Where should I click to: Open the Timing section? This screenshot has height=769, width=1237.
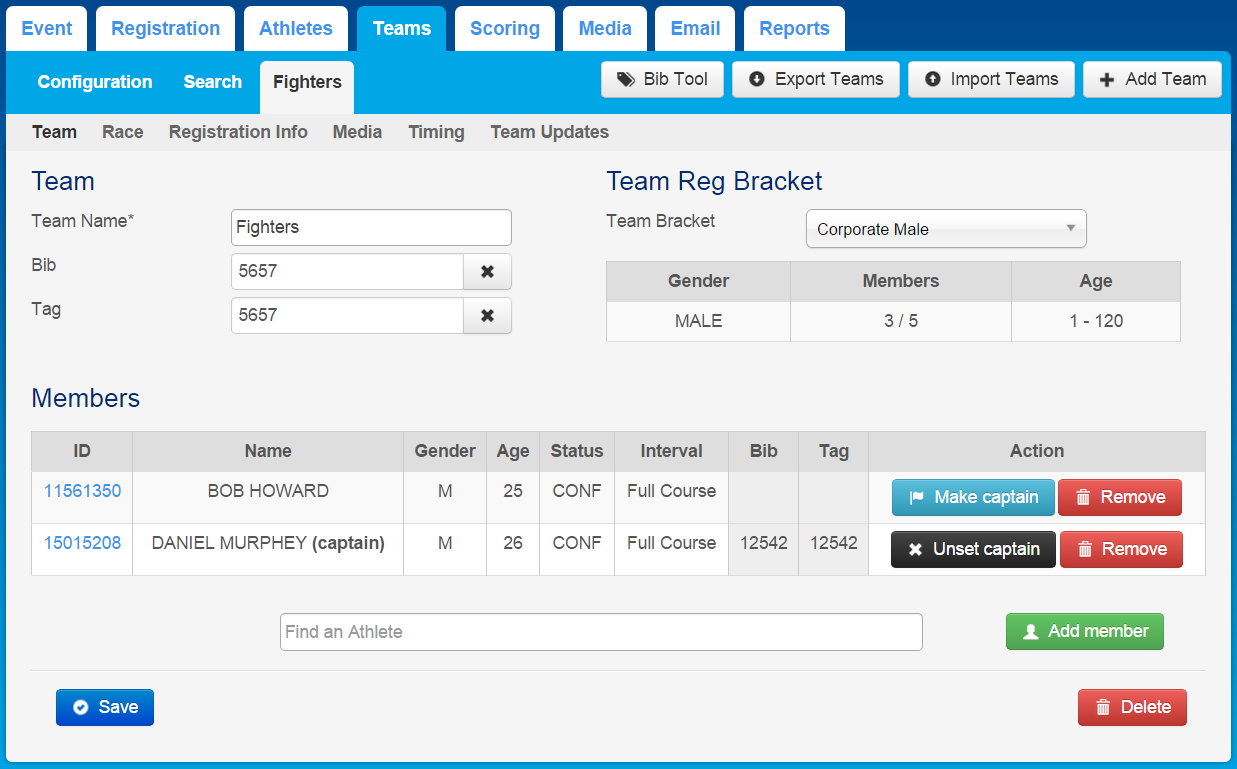[x=436, y=132]
